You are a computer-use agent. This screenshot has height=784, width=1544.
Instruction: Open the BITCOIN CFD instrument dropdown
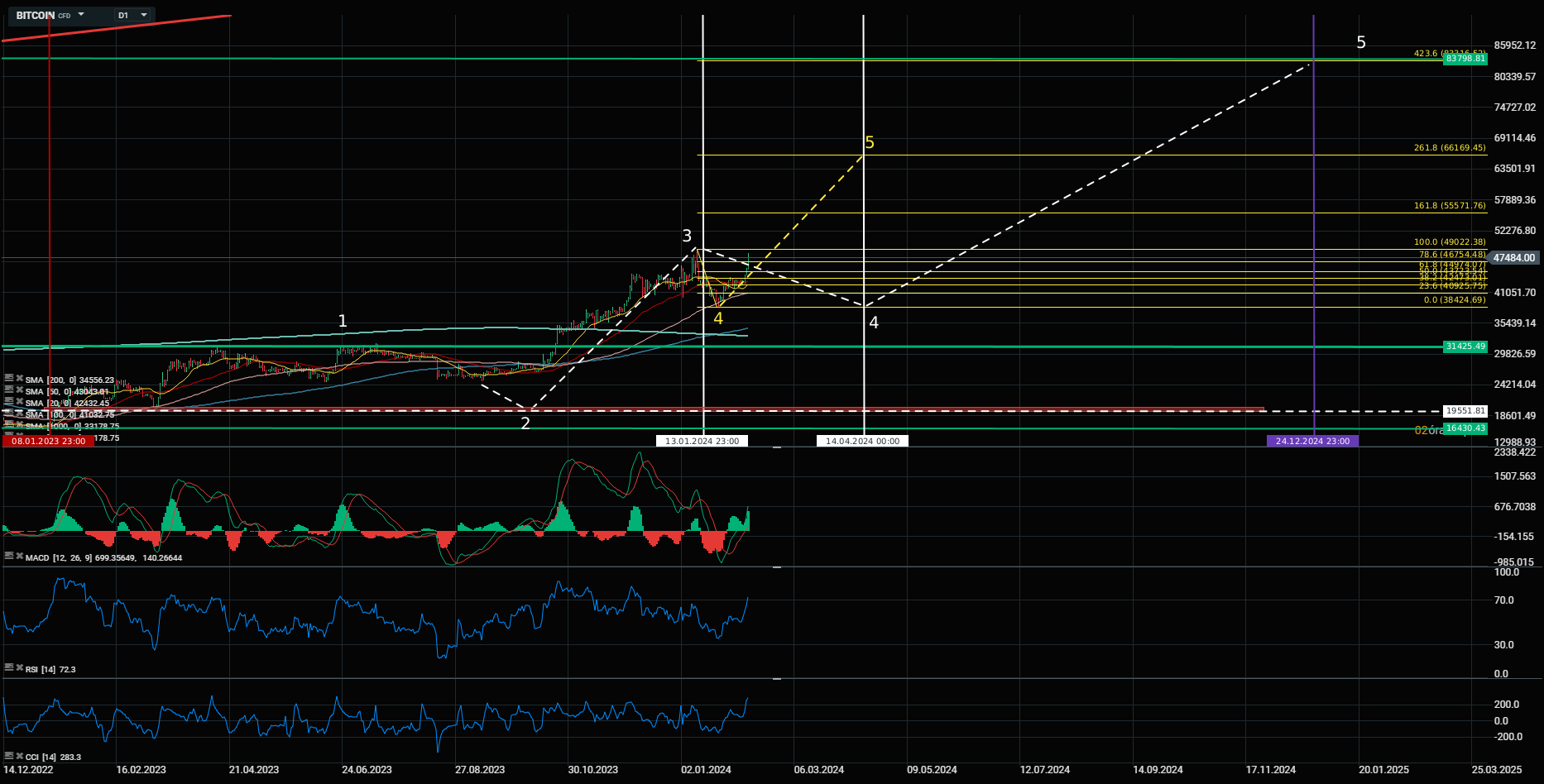(81, 15)
